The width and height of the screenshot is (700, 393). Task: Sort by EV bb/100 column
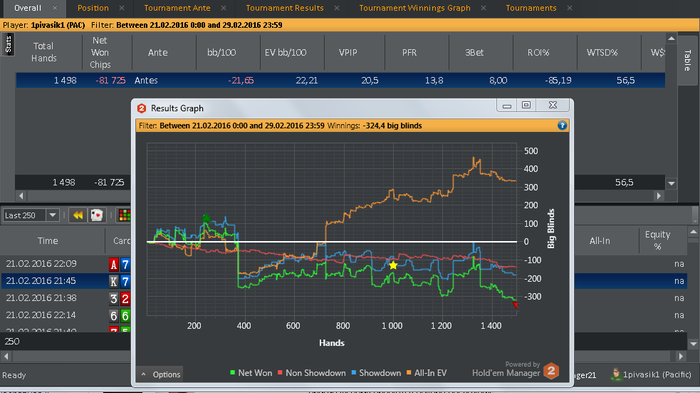pos(286,52)
